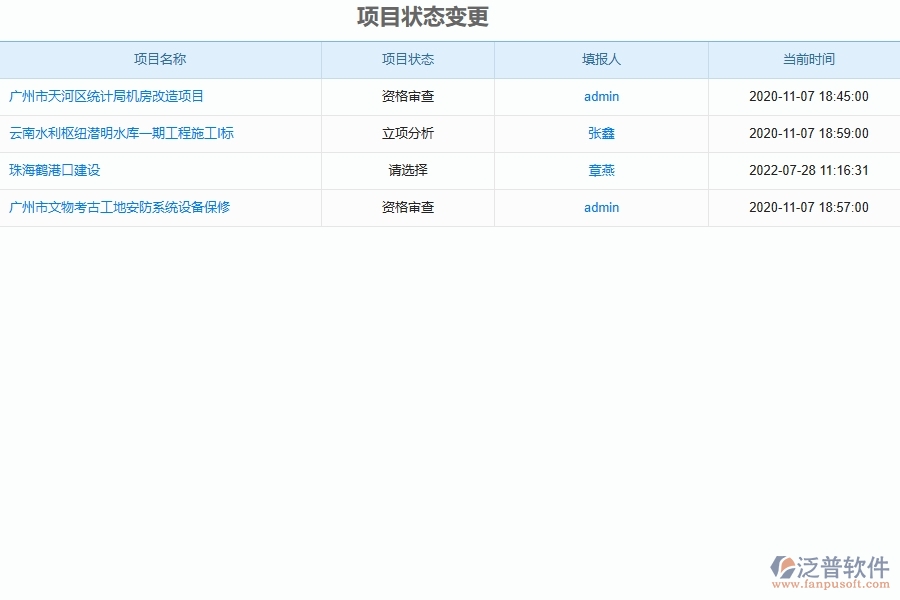Image resolution: width=900 pixels, height=600 pixels.
Task: Open the 云南水利枢纽潜明水库一期工程施工标 project link
Action: point(120,133)
